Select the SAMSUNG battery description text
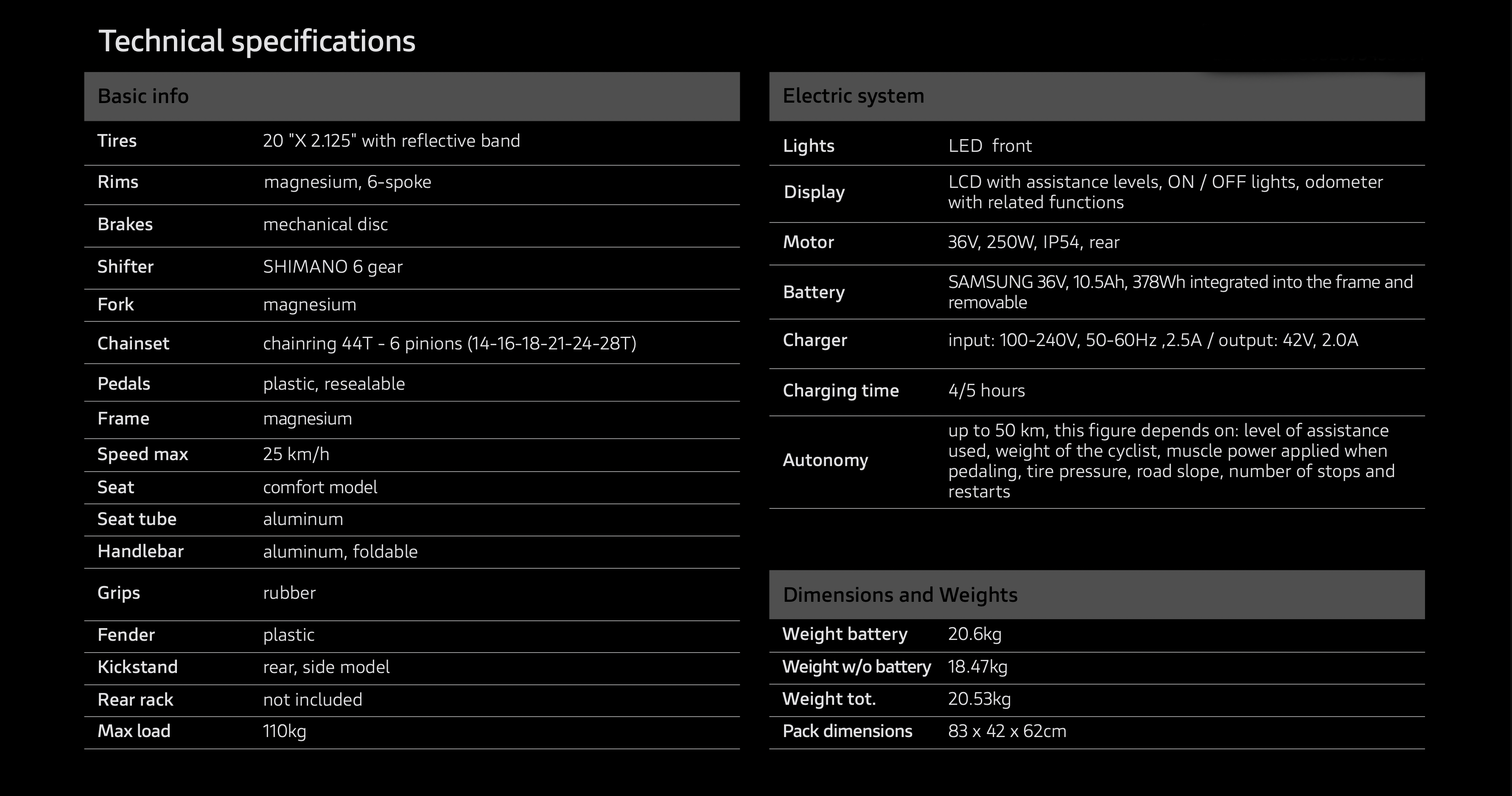Screen dimensions: 1512x796 pos(1180,292)
